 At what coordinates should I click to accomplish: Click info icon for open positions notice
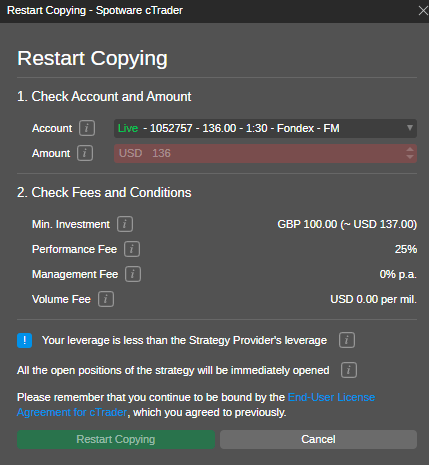[x=349, y=370]
